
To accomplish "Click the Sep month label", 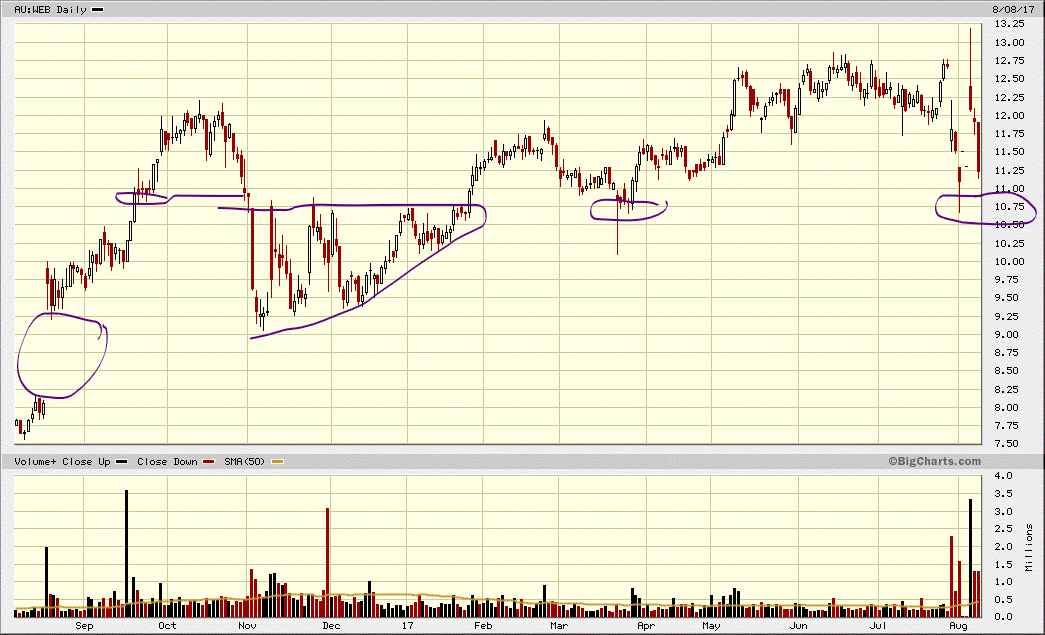I will point(84,625).
